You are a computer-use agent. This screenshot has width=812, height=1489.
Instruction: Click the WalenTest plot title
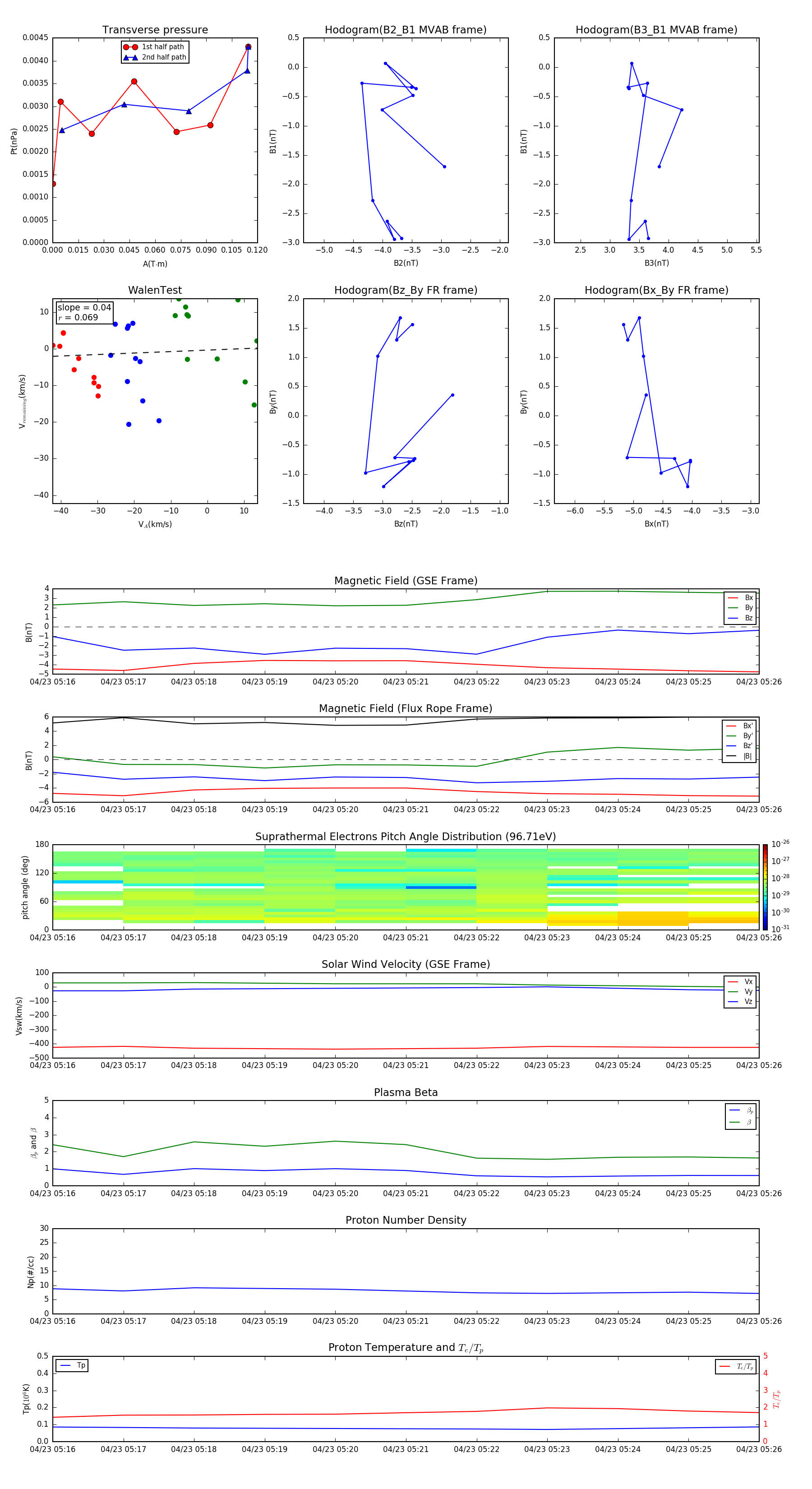[x=155, y=290]
